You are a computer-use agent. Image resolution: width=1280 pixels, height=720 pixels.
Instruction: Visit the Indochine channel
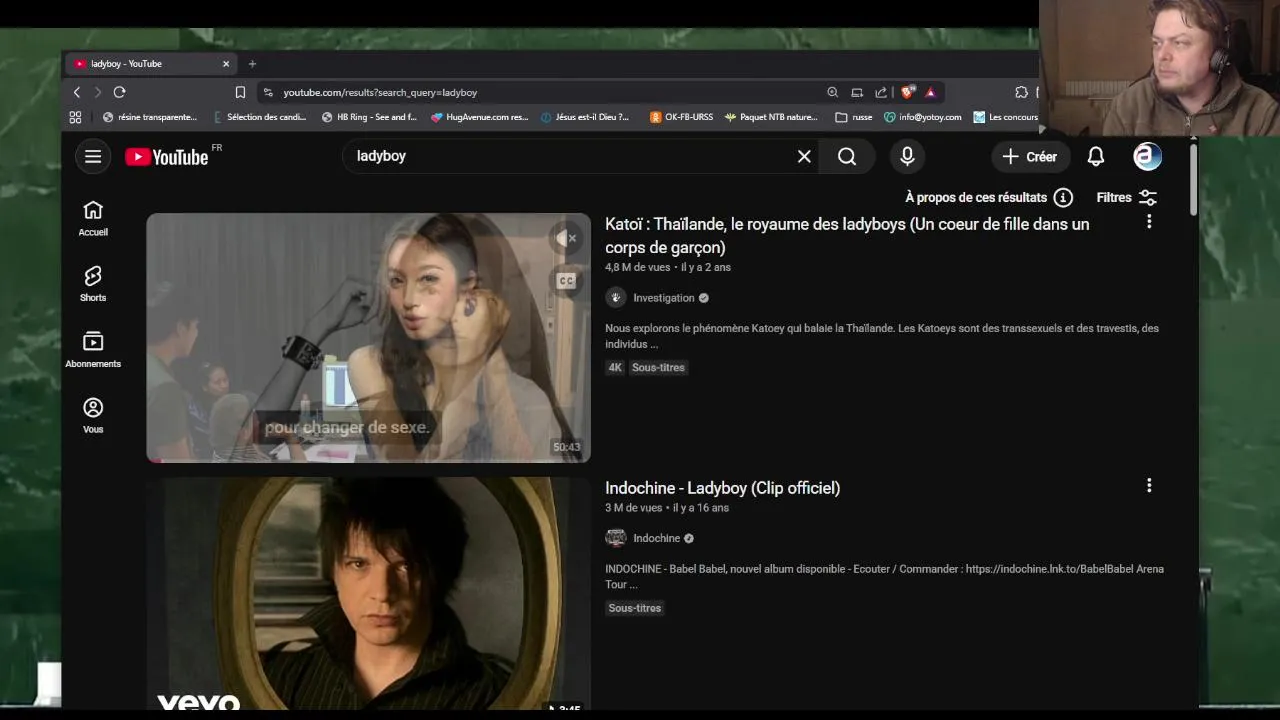656,538
